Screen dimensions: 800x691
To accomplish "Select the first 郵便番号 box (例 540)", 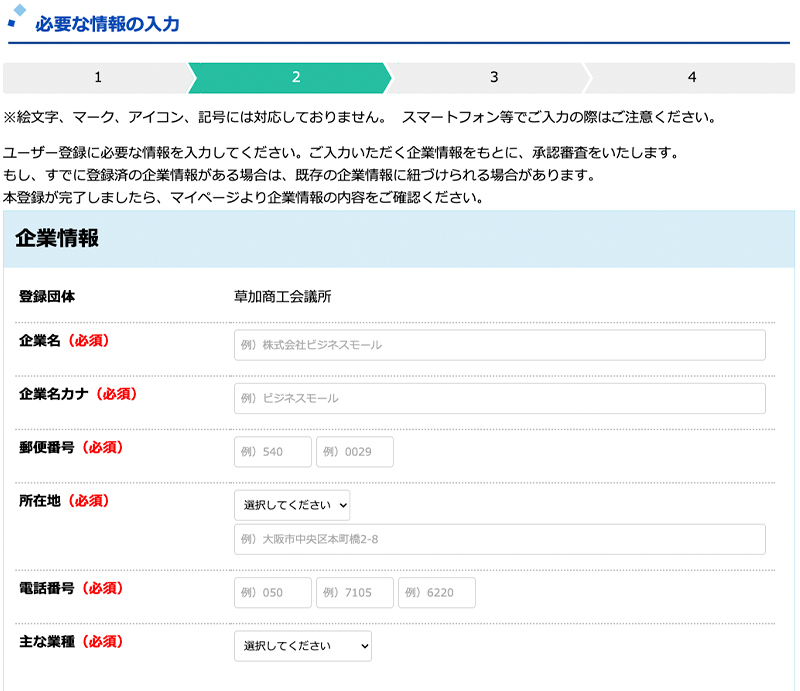I will [273, 452].
